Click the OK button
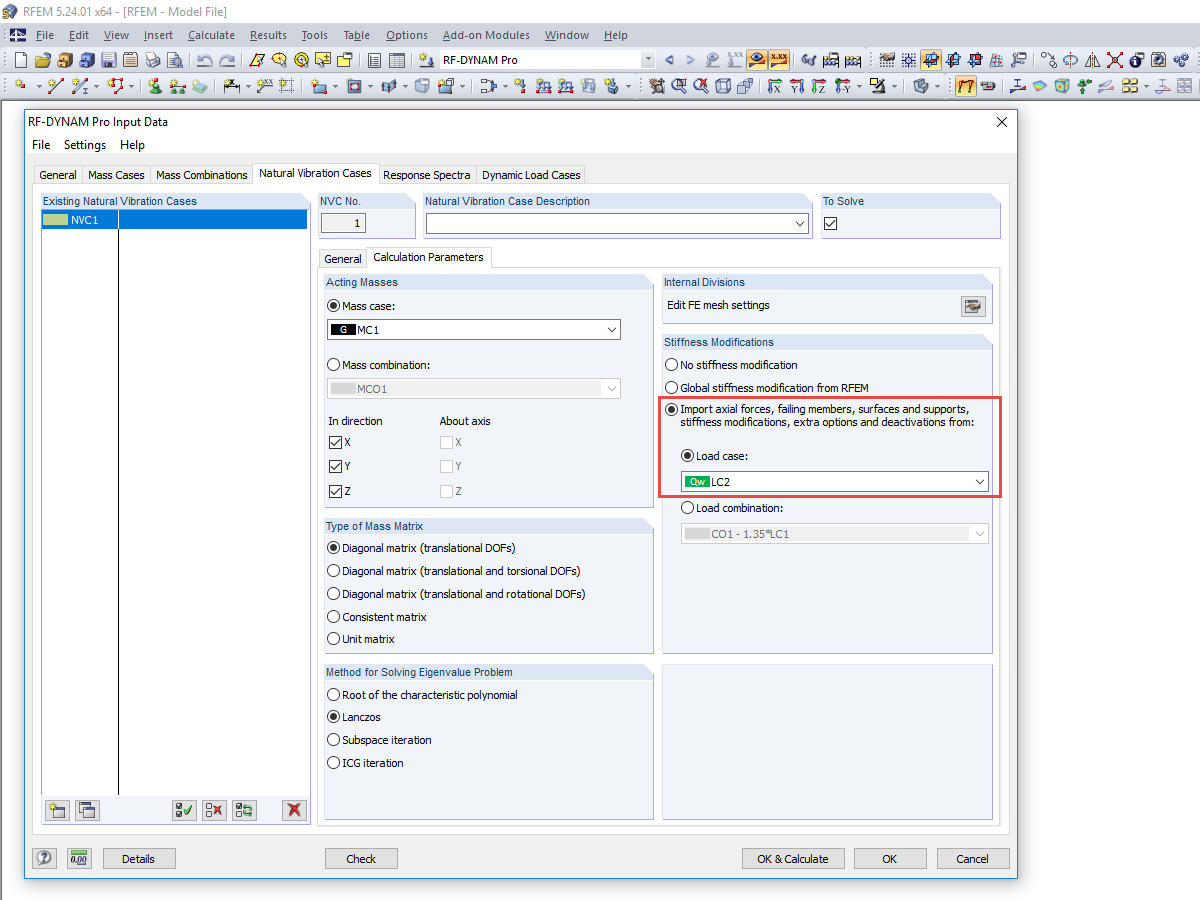1200x900 pixels. (x=889, y=858)
